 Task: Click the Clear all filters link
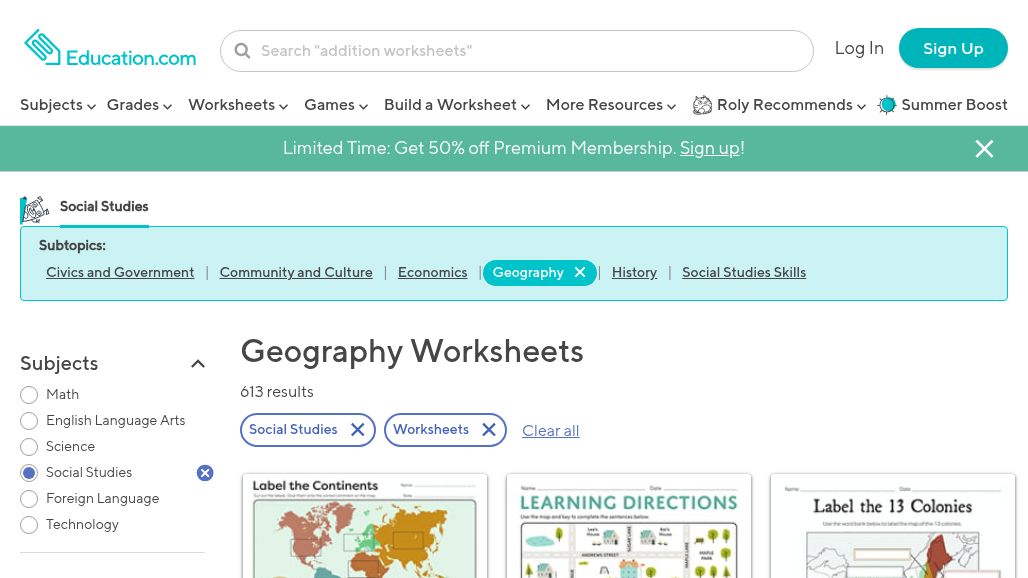pyautogui.click(x=550, y=431)
